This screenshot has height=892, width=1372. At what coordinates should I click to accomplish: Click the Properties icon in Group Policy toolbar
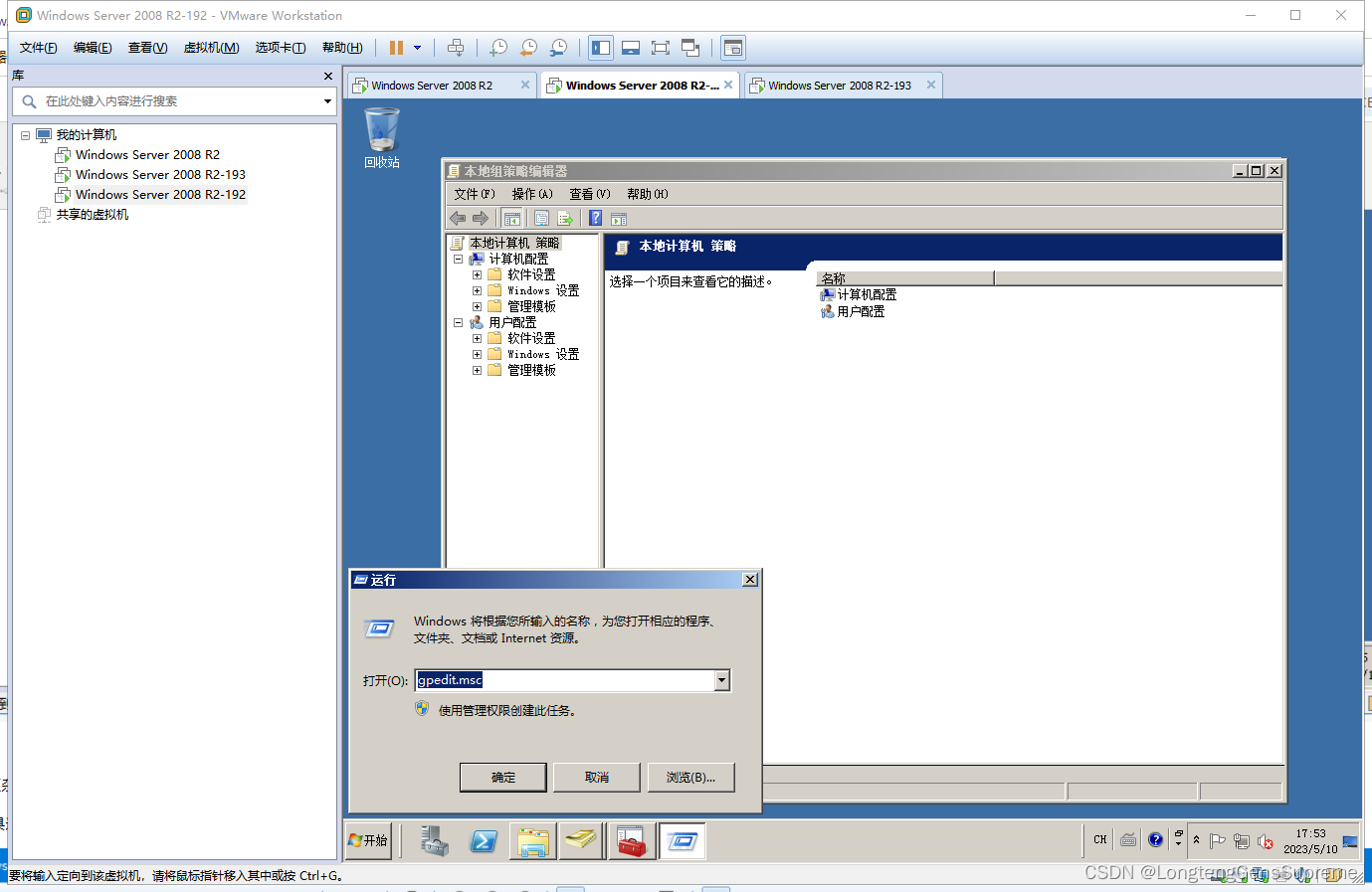542,219
